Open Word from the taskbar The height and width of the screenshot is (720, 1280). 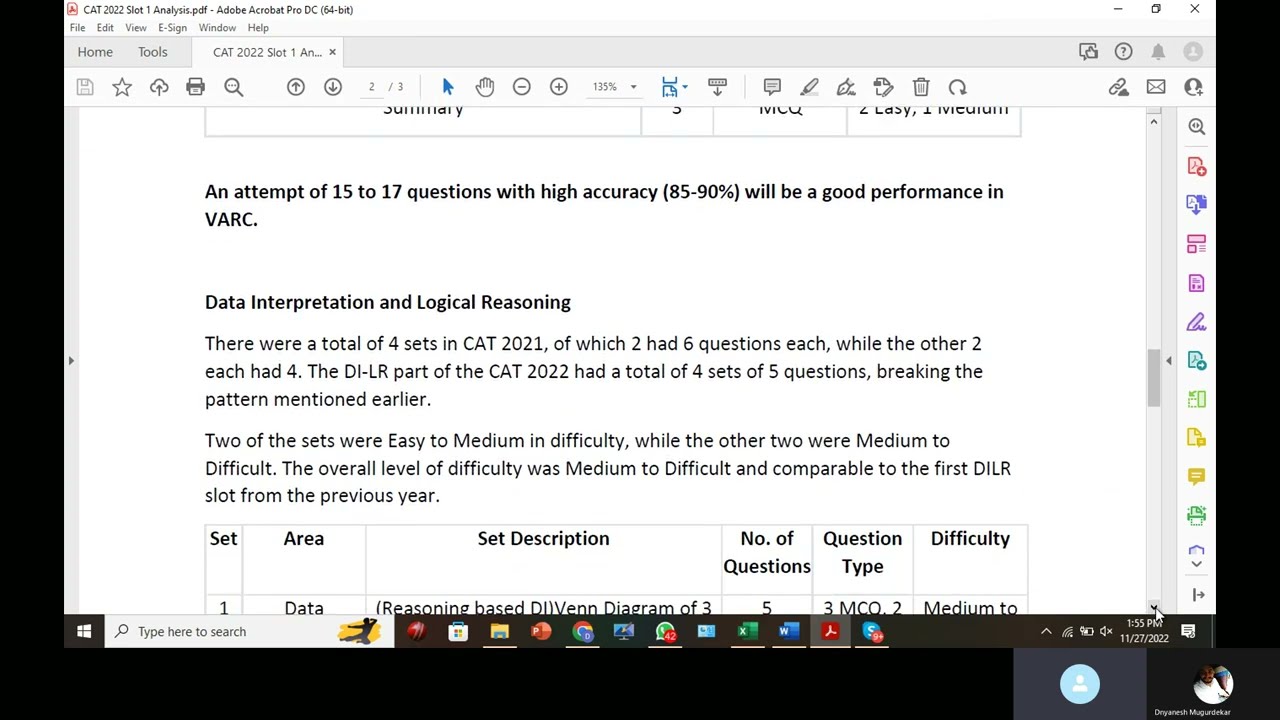(788, 631)
